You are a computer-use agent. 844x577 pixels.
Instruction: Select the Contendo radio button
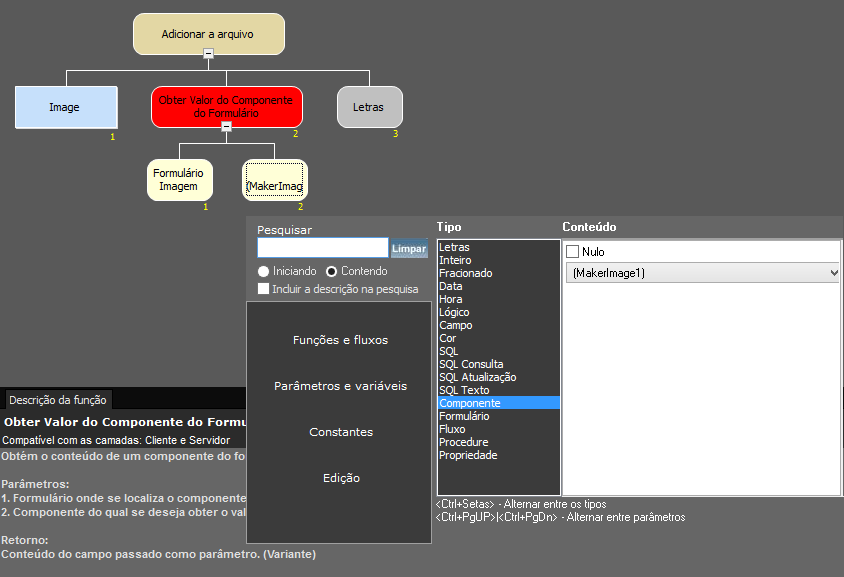pos(332,271)
